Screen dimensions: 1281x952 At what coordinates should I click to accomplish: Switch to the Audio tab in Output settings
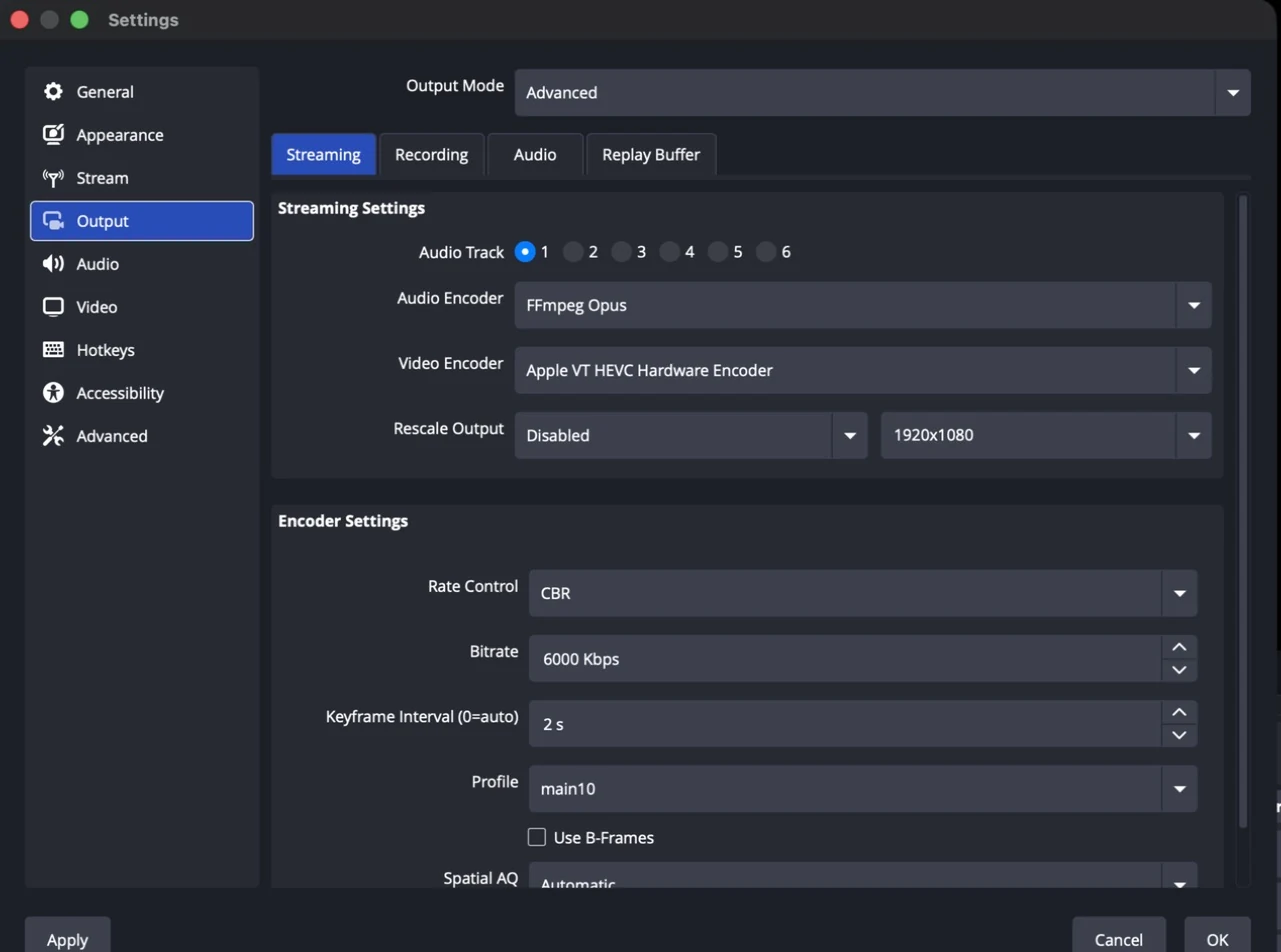(x=535, y=155)
